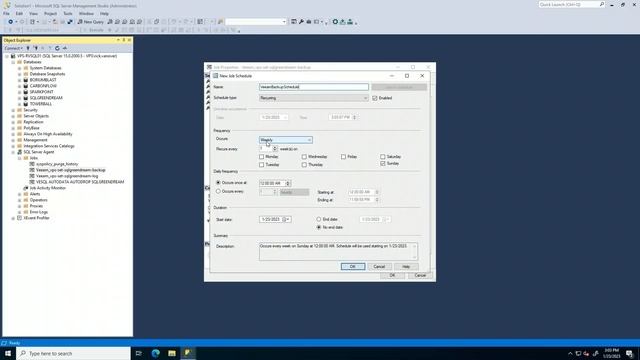The image size is (640, 360).
Task: Click the navigate back toolbar icon
Action: (x=11, y=22)
